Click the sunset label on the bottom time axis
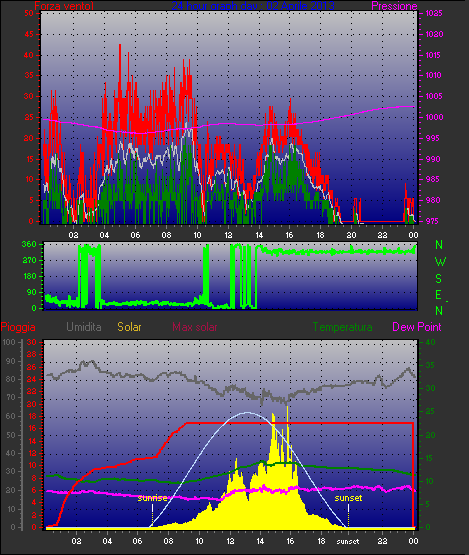469x555 pixels. pos(348,541)
